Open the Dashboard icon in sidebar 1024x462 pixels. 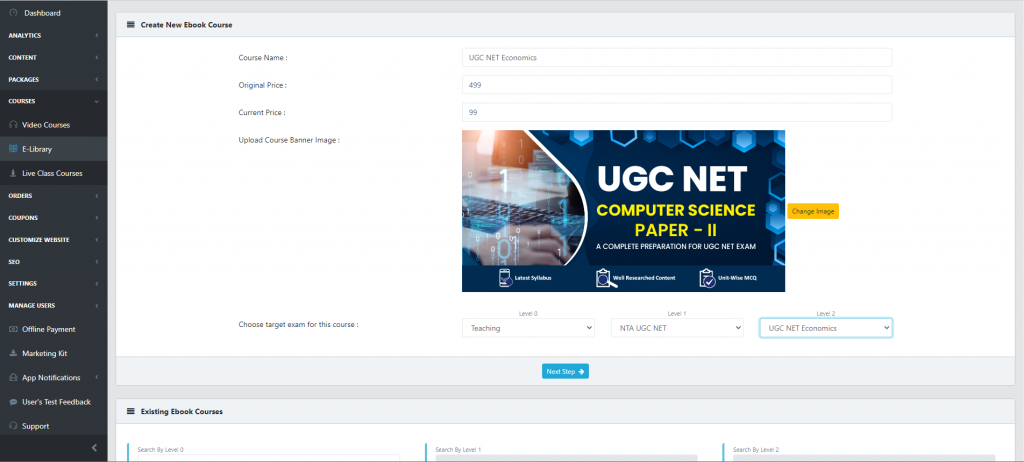13,13
